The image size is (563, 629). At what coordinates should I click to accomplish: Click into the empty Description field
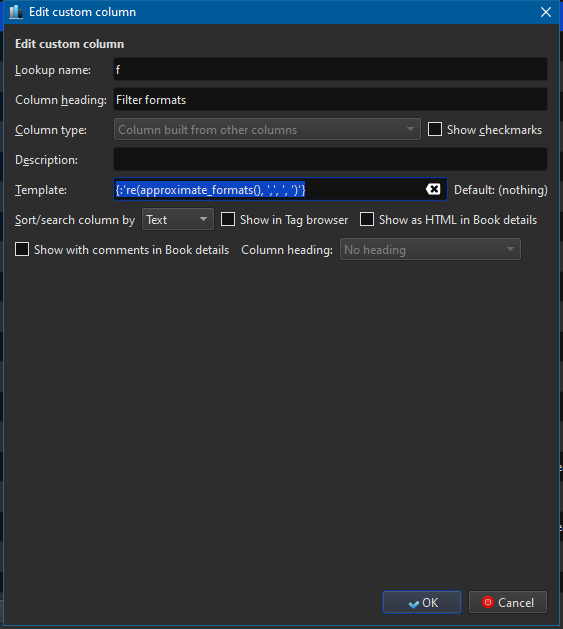point(330,159)
